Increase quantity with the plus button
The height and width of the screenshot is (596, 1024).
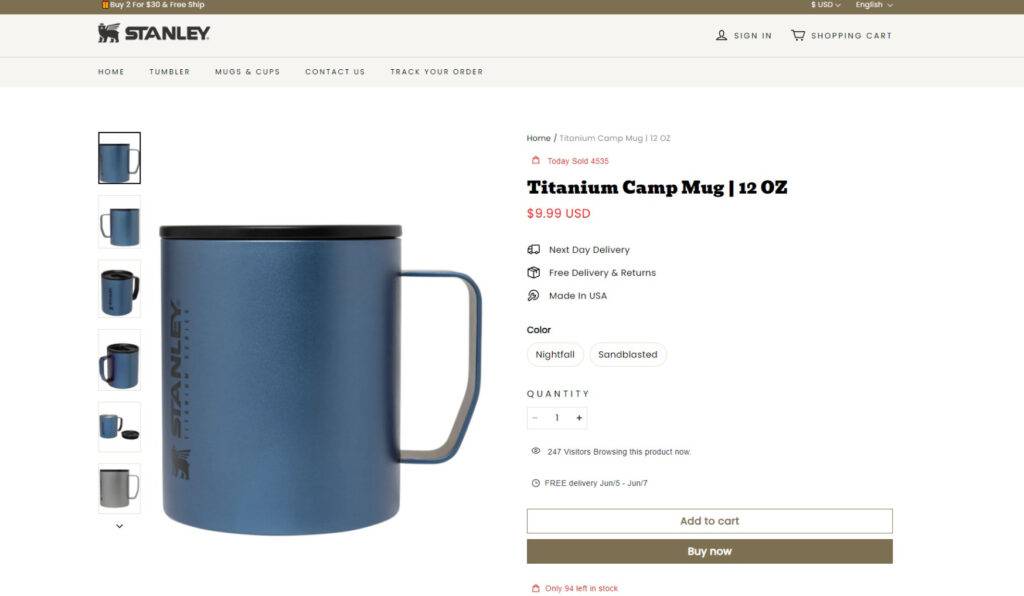tap(579, 418)
